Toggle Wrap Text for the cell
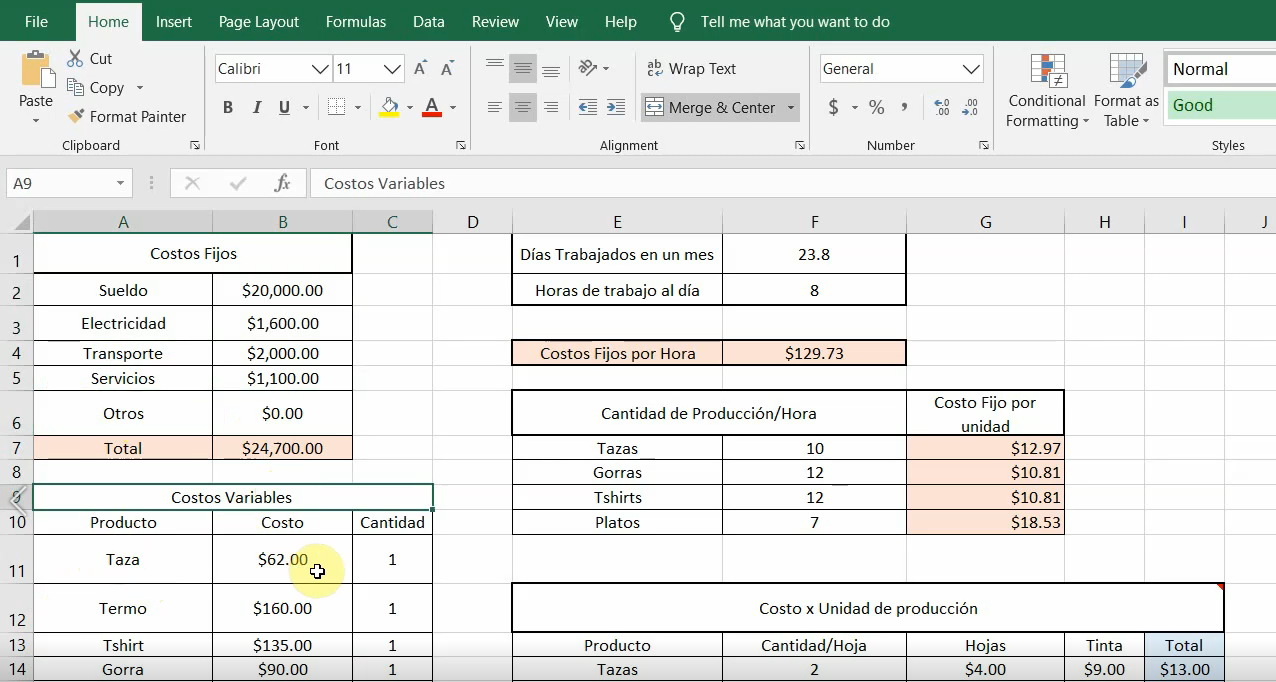Screen dimensions: 1276x682 (x=692, y=69)
